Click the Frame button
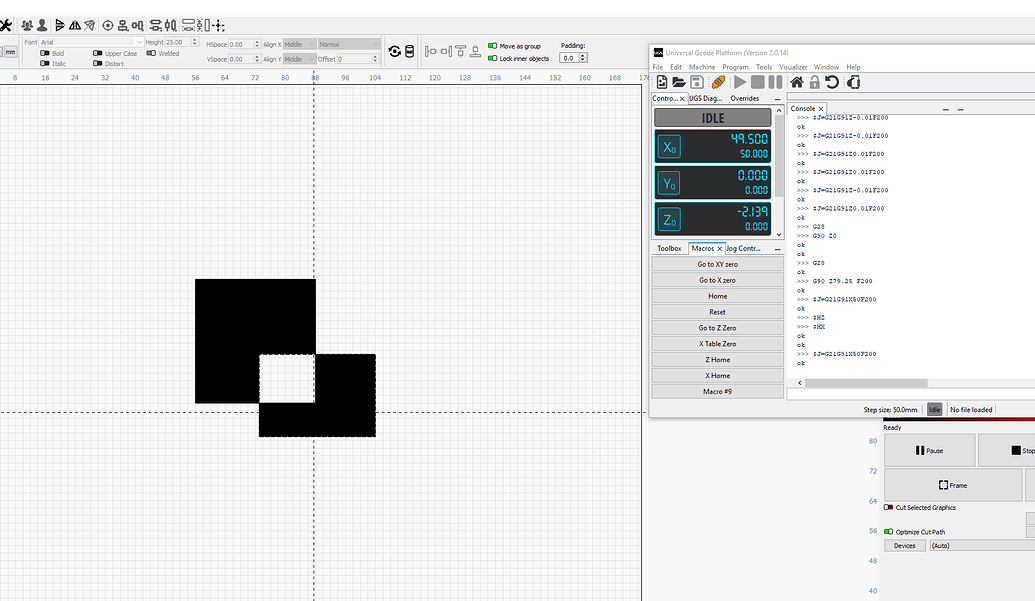 coord(951,485)
